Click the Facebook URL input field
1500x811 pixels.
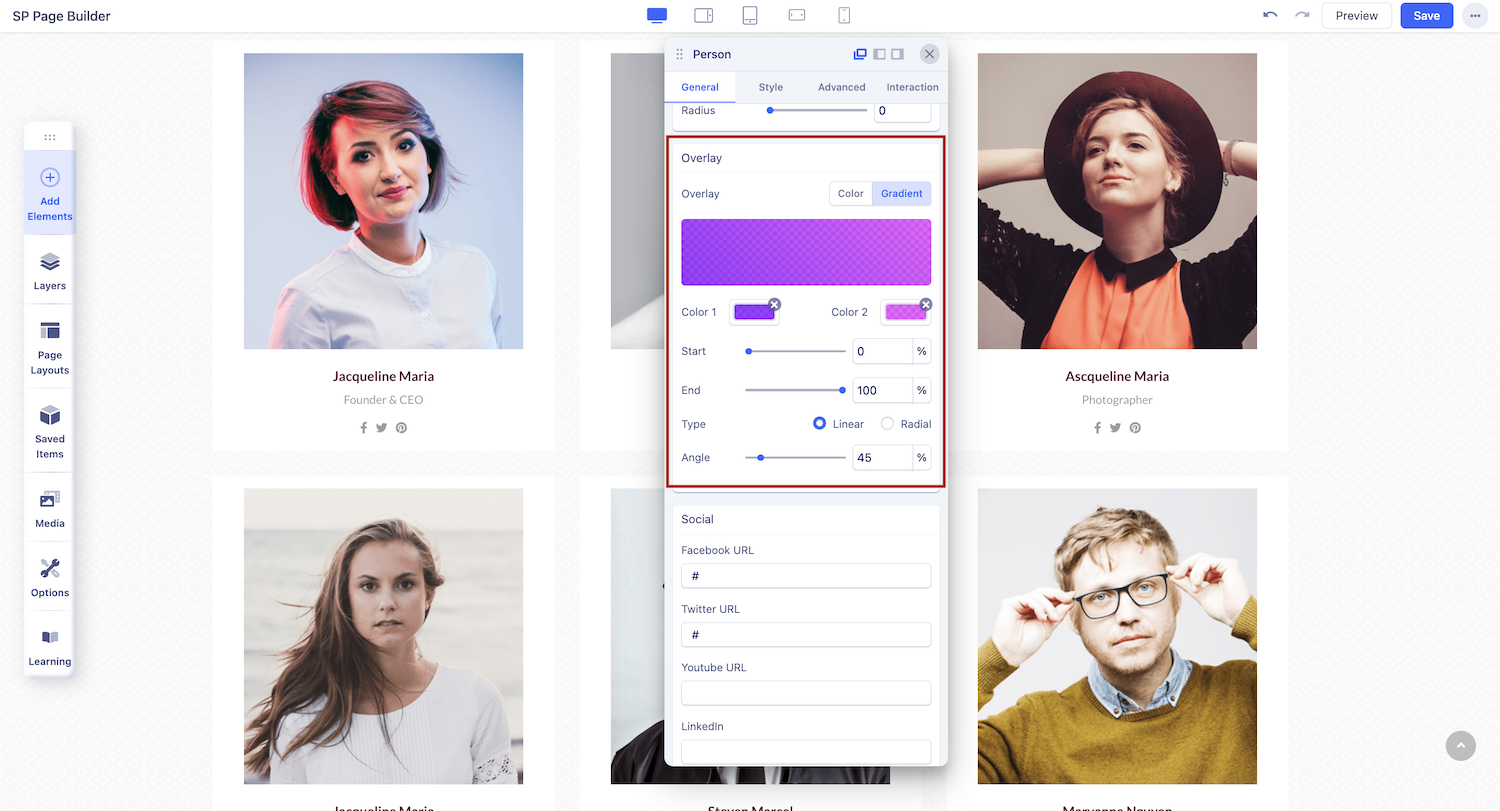tap(805, 576)
